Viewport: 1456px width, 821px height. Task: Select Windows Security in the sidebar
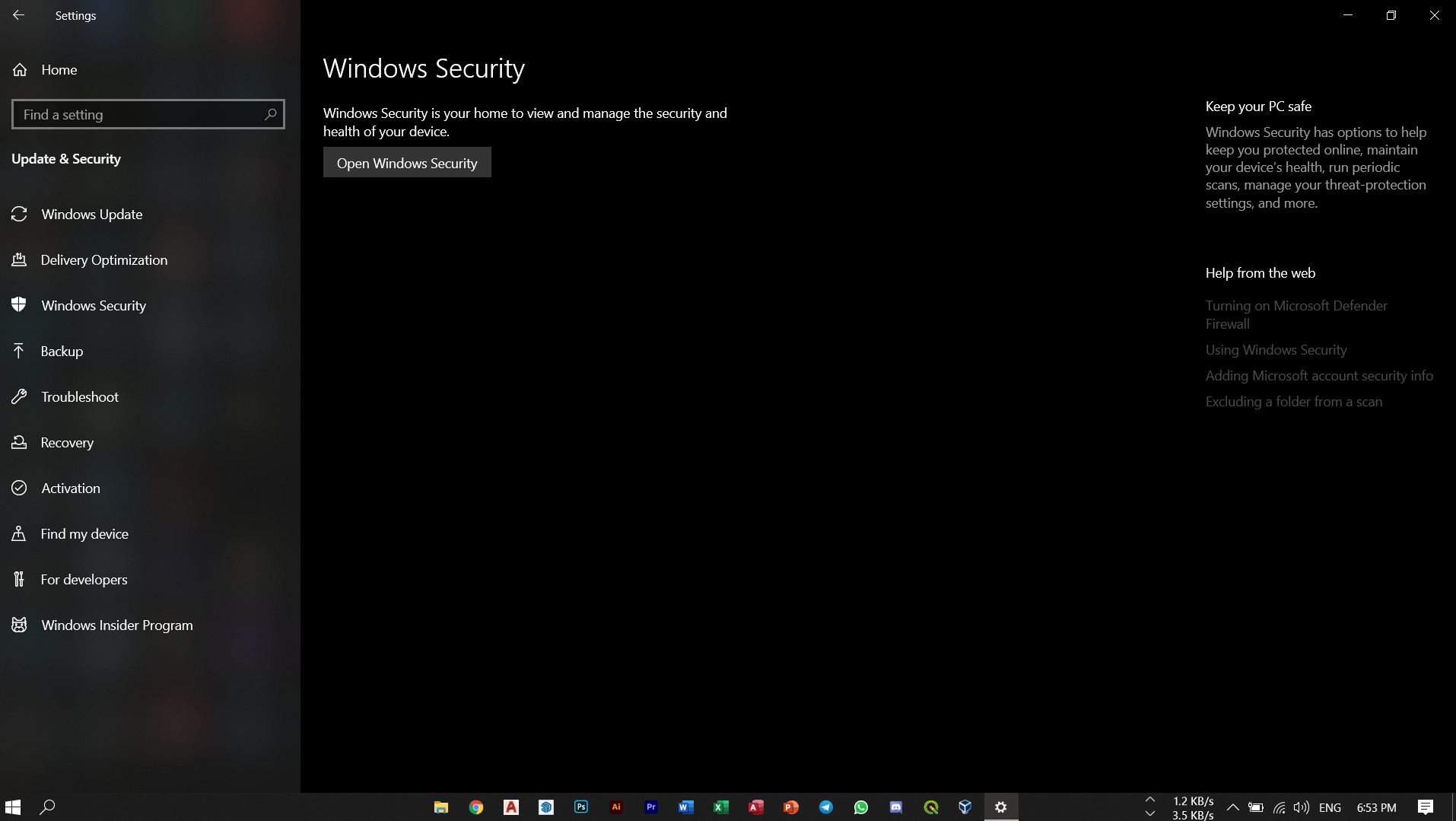coord(93,305)
